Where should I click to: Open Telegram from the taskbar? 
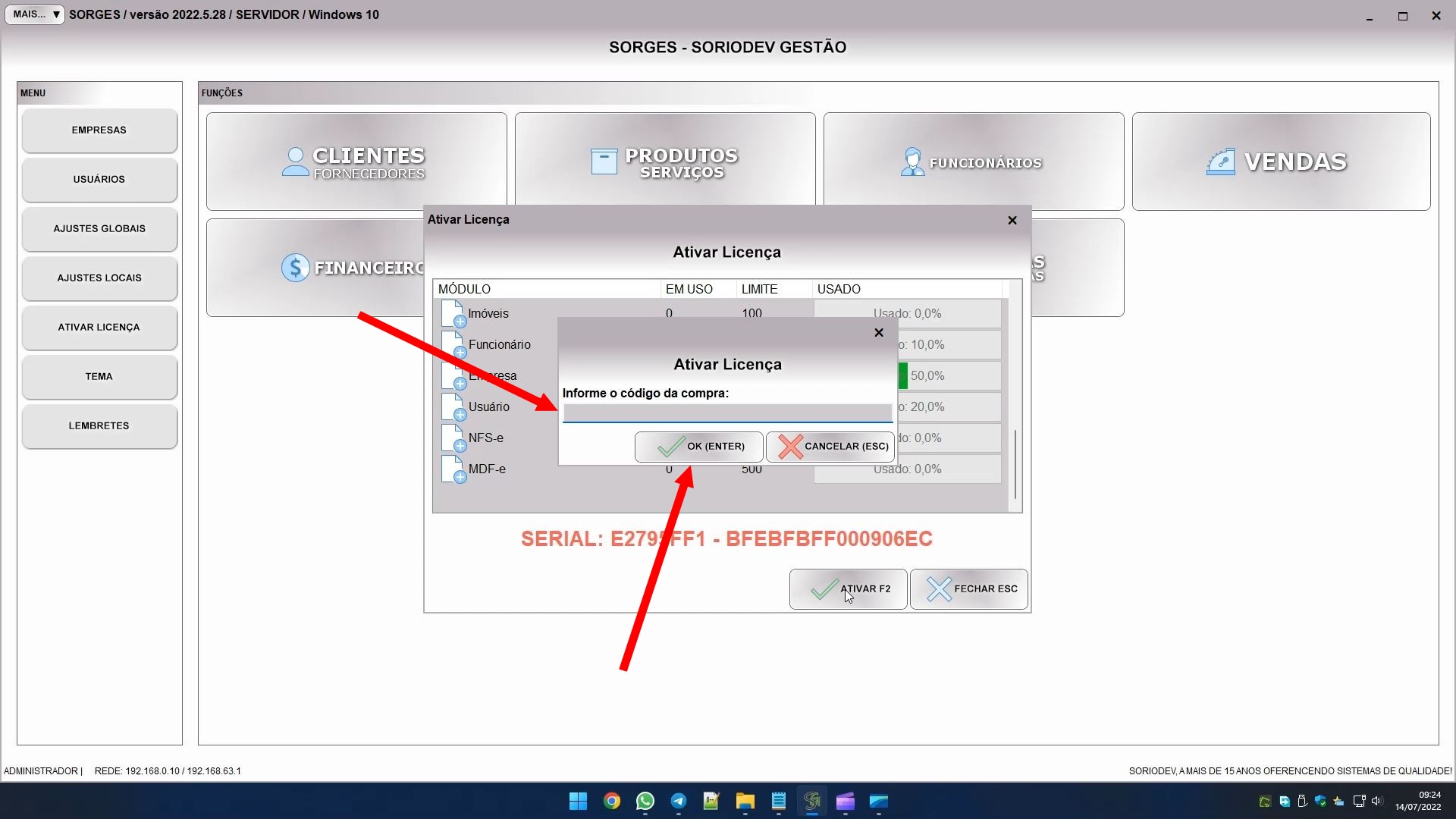pos(679,802)
